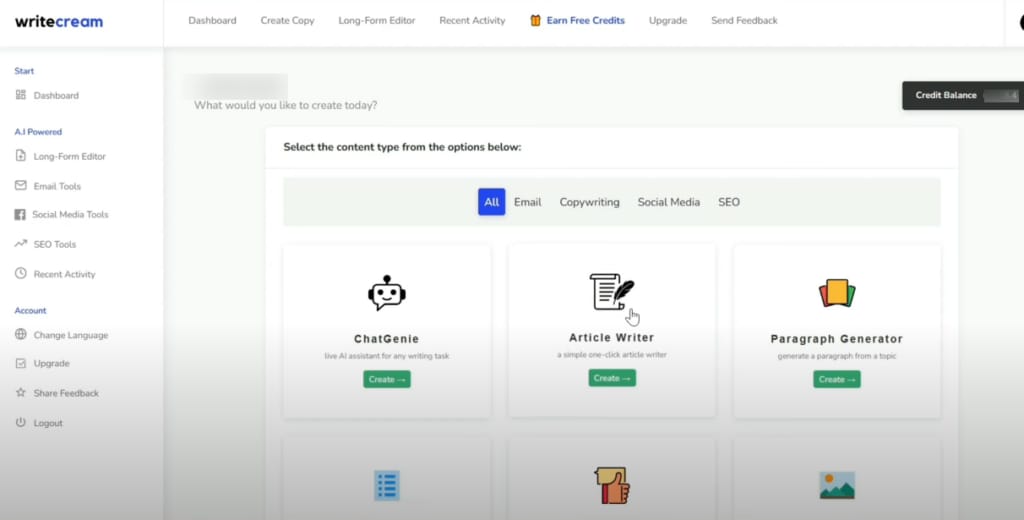Open Dashboard icon in sidebar
The image size is (1024, 520).
21,95
